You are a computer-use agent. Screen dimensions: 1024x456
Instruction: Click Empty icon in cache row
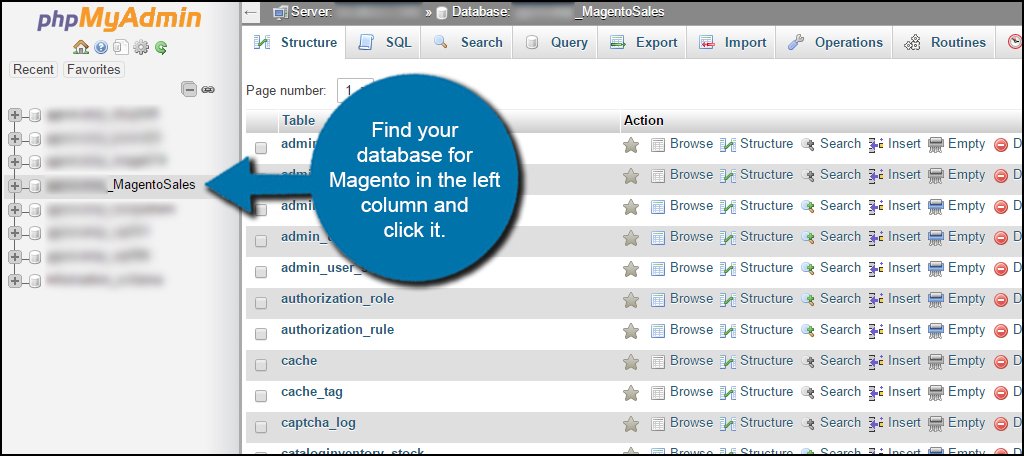pyautogui.click(x=936, y=362)
